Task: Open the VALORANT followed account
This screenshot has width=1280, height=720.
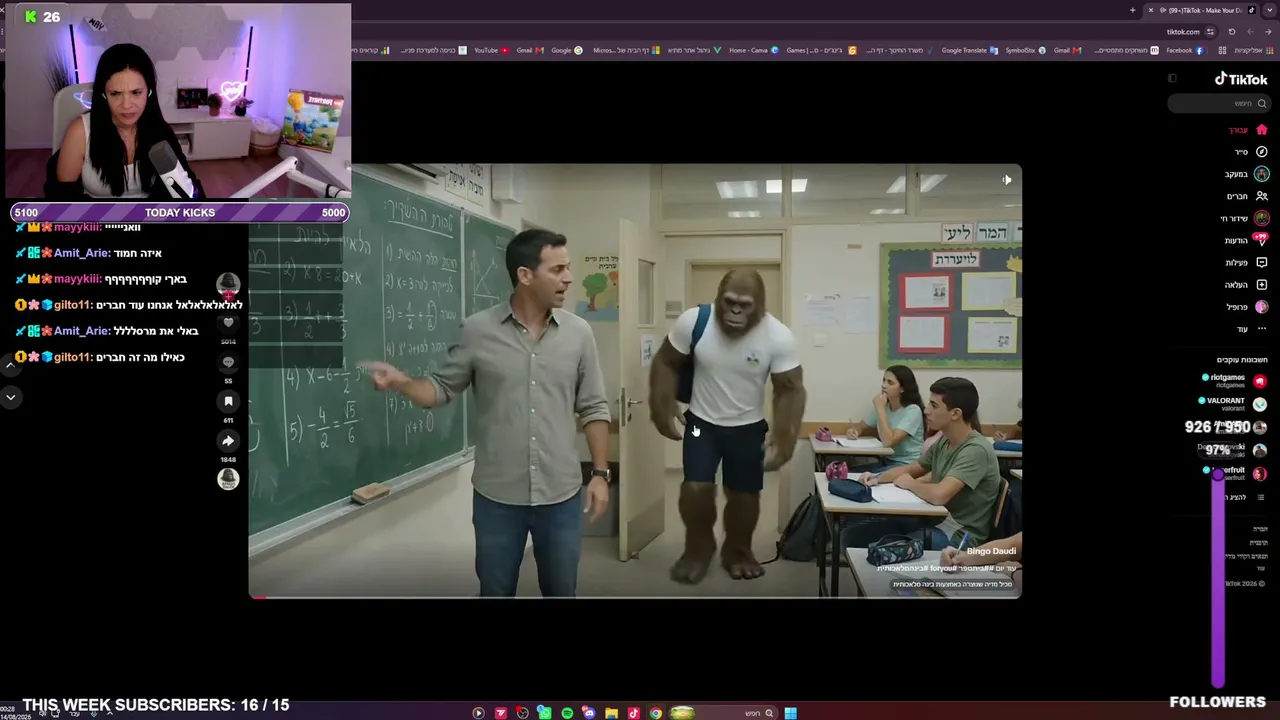Action: 1234,403
